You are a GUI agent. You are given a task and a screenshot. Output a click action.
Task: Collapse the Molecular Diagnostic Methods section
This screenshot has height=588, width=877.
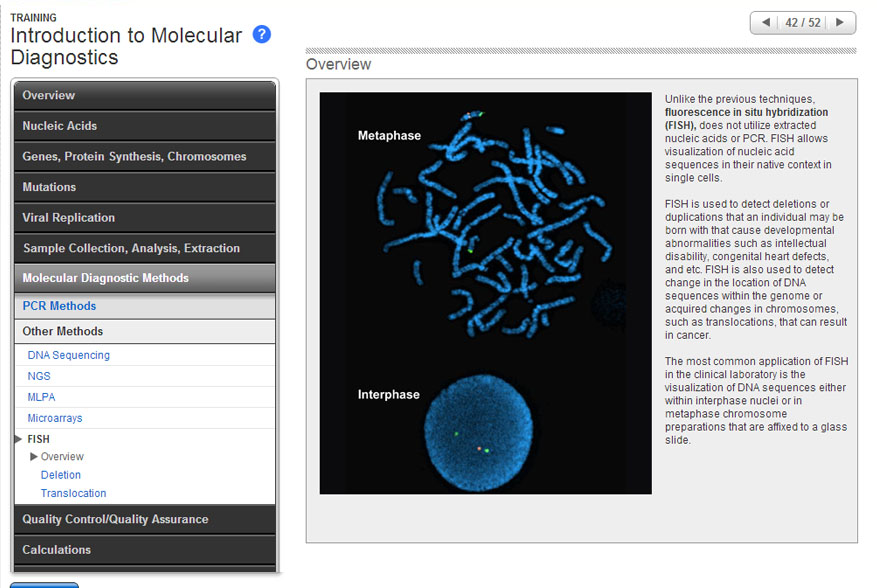(x=144, y=278)
